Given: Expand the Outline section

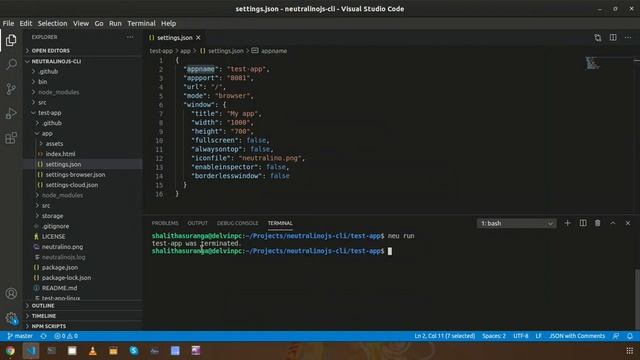Looking at the screenshot, I should point(83,305).
